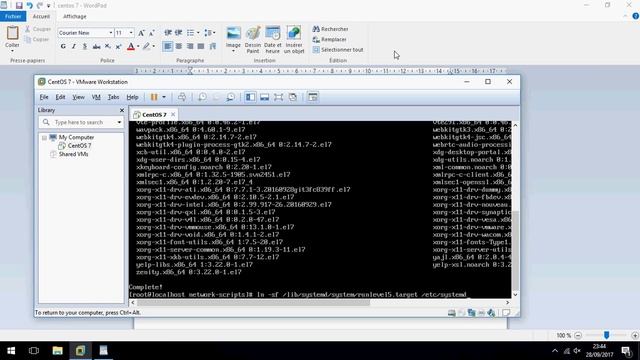Expand the Coller paste options arrow
Viewport: 640px width, 360px height.
[12, 51]
